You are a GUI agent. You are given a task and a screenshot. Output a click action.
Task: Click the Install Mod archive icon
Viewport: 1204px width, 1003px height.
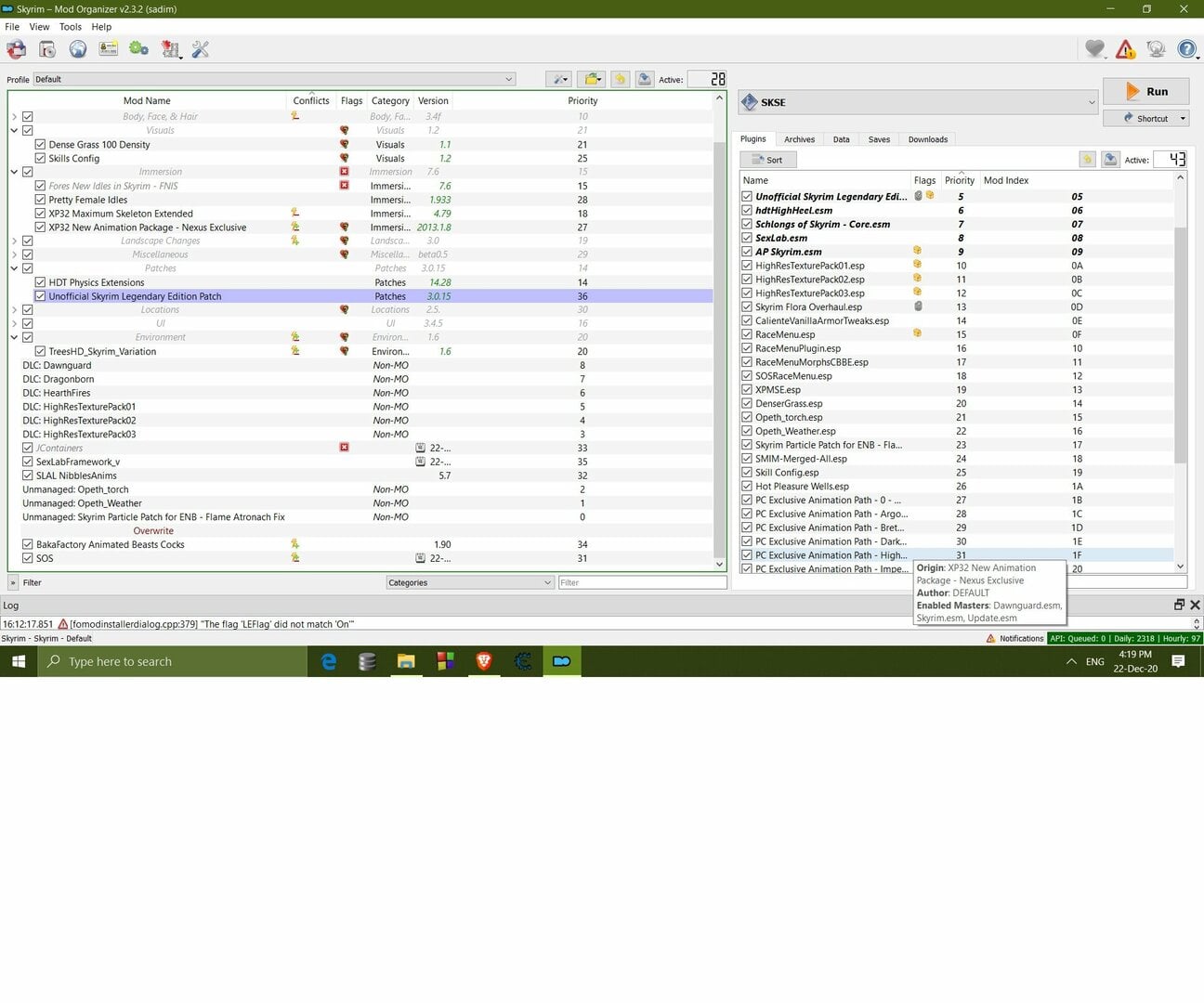(x=47, y=49)
